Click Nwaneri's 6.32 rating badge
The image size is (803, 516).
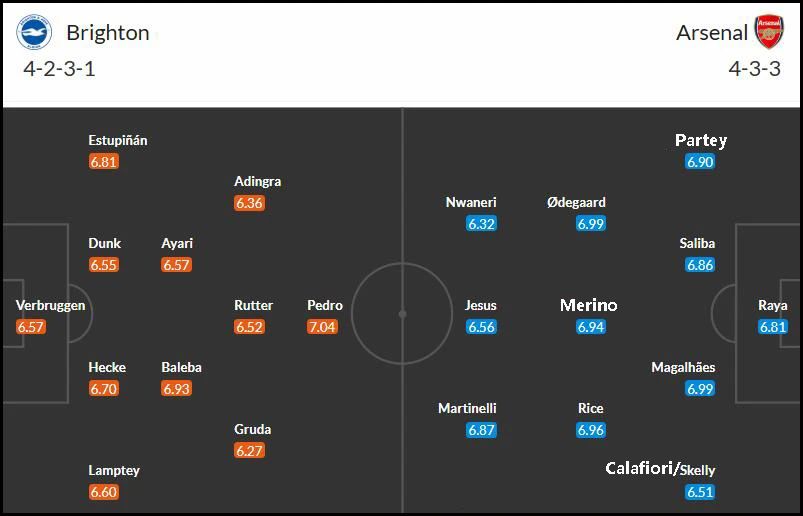[x=481, y=224]
